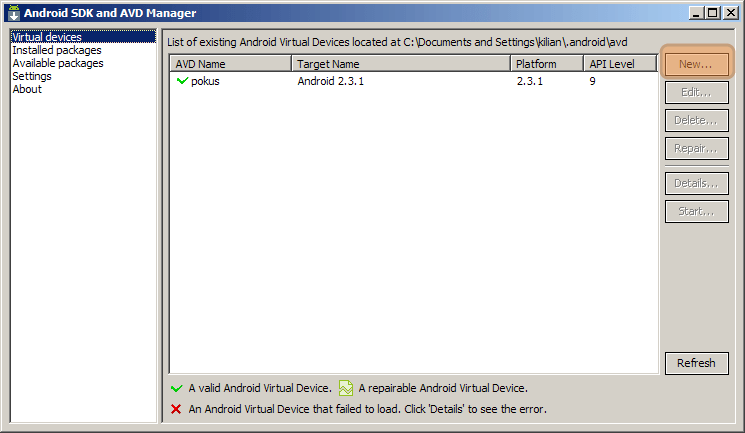Click the green checkmark beside pokus
745x433 pixels.
(182, 81)
